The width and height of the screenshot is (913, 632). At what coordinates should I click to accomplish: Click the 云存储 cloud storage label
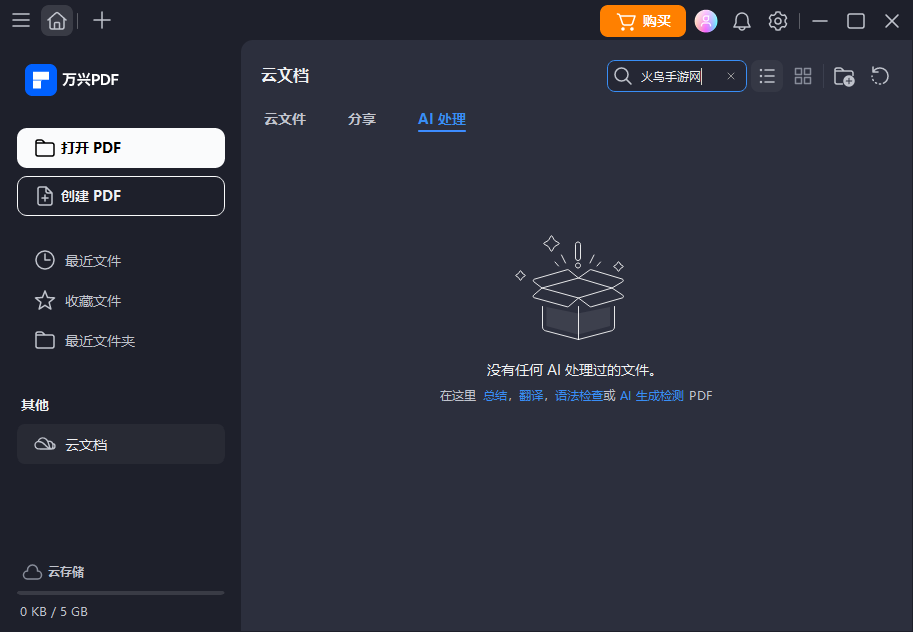tap(66, 572)
